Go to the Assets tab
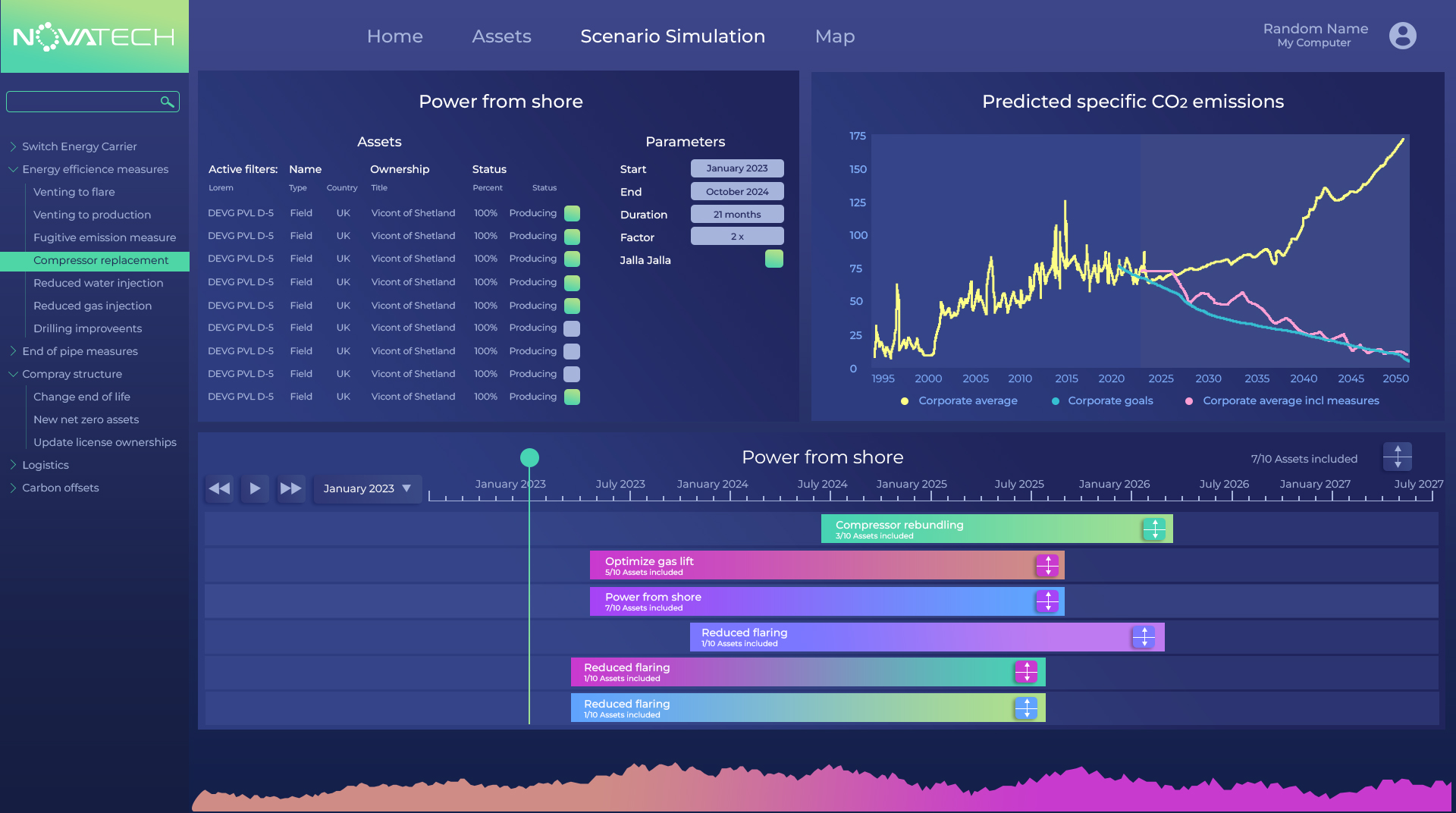This screenshot has height=813, width=1456. coord(501,36)
